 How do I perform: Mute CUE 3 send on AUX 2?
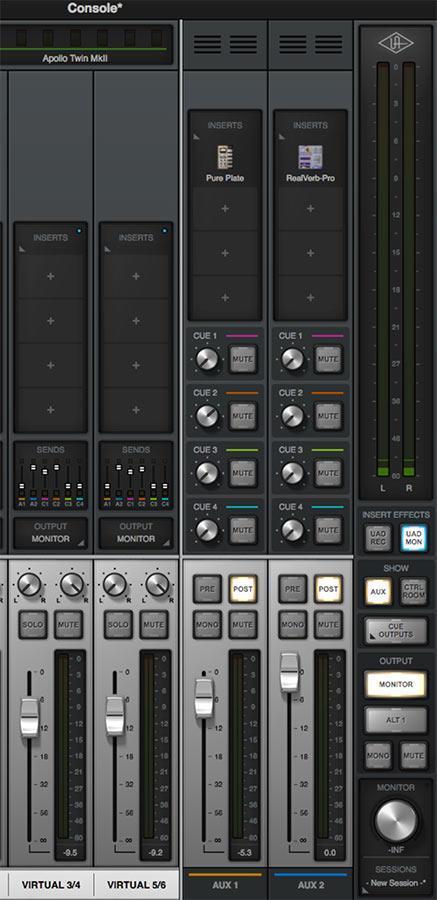(328, 473)
